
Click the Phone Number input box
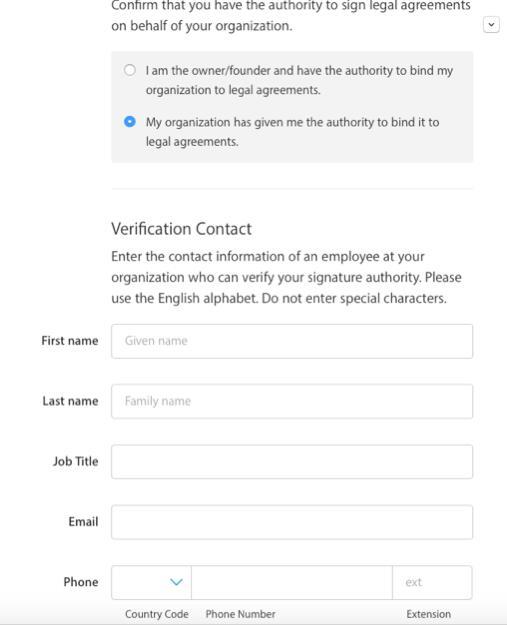[x=292, y=582]
